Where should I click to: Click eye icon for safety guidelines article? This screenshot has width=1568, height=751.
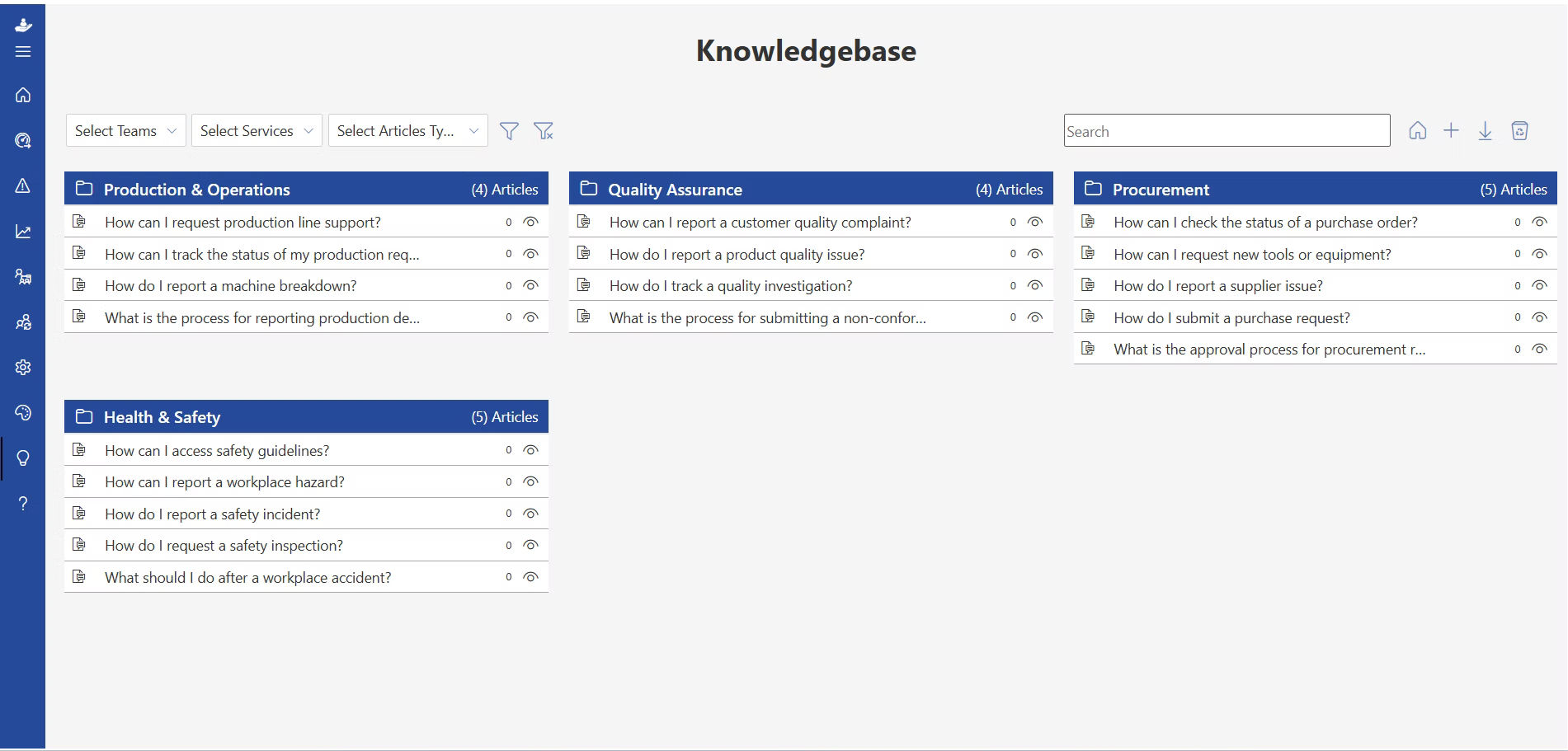tap(530, 450)
